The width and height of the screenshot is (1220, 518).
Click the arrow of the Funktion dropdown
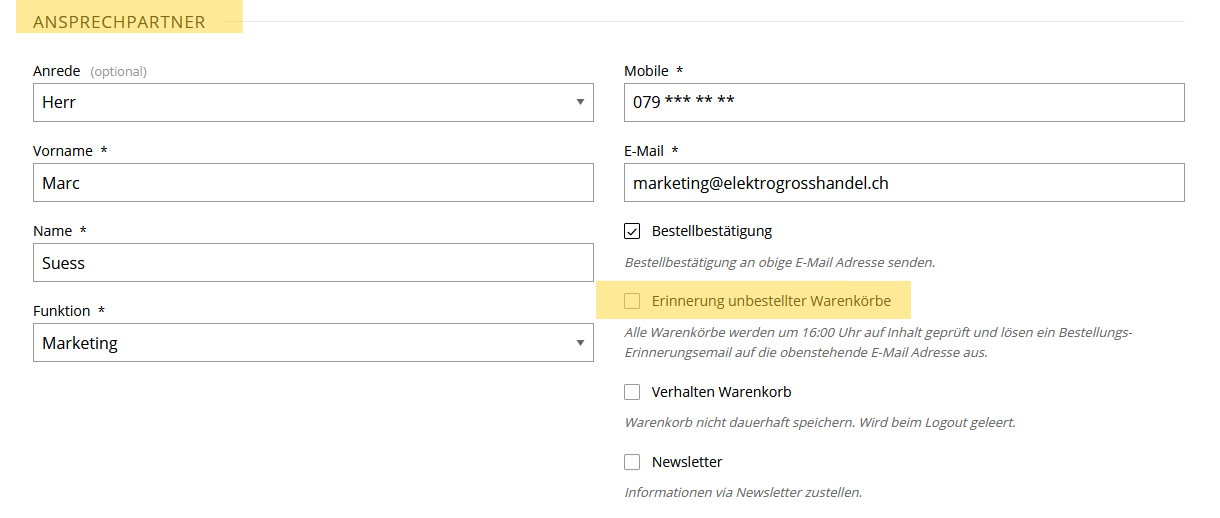(x=580, y=343)
